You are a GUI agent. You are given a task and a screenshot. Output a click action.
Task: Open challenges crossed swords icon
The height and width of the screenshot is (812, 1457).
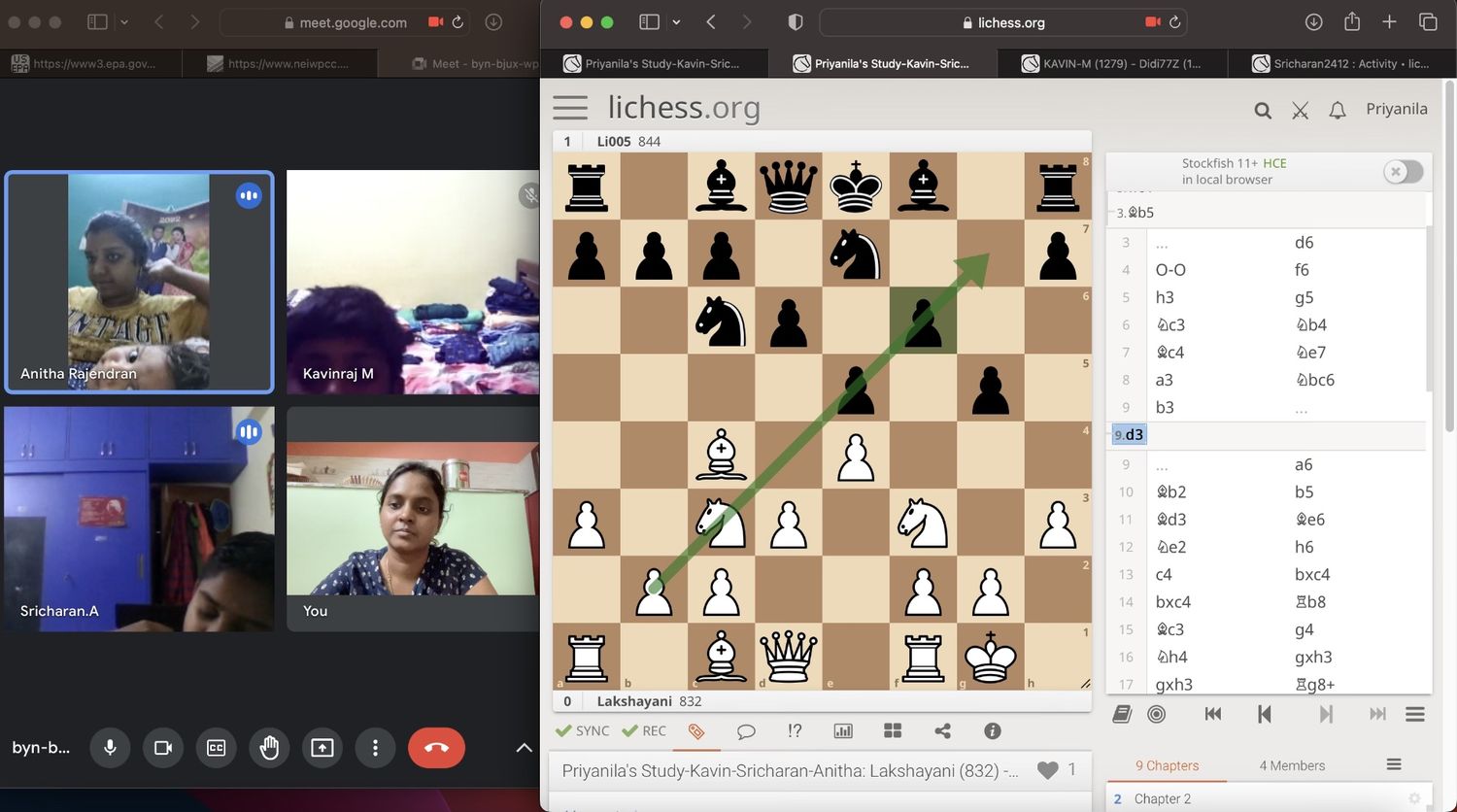pos(1300,111)
